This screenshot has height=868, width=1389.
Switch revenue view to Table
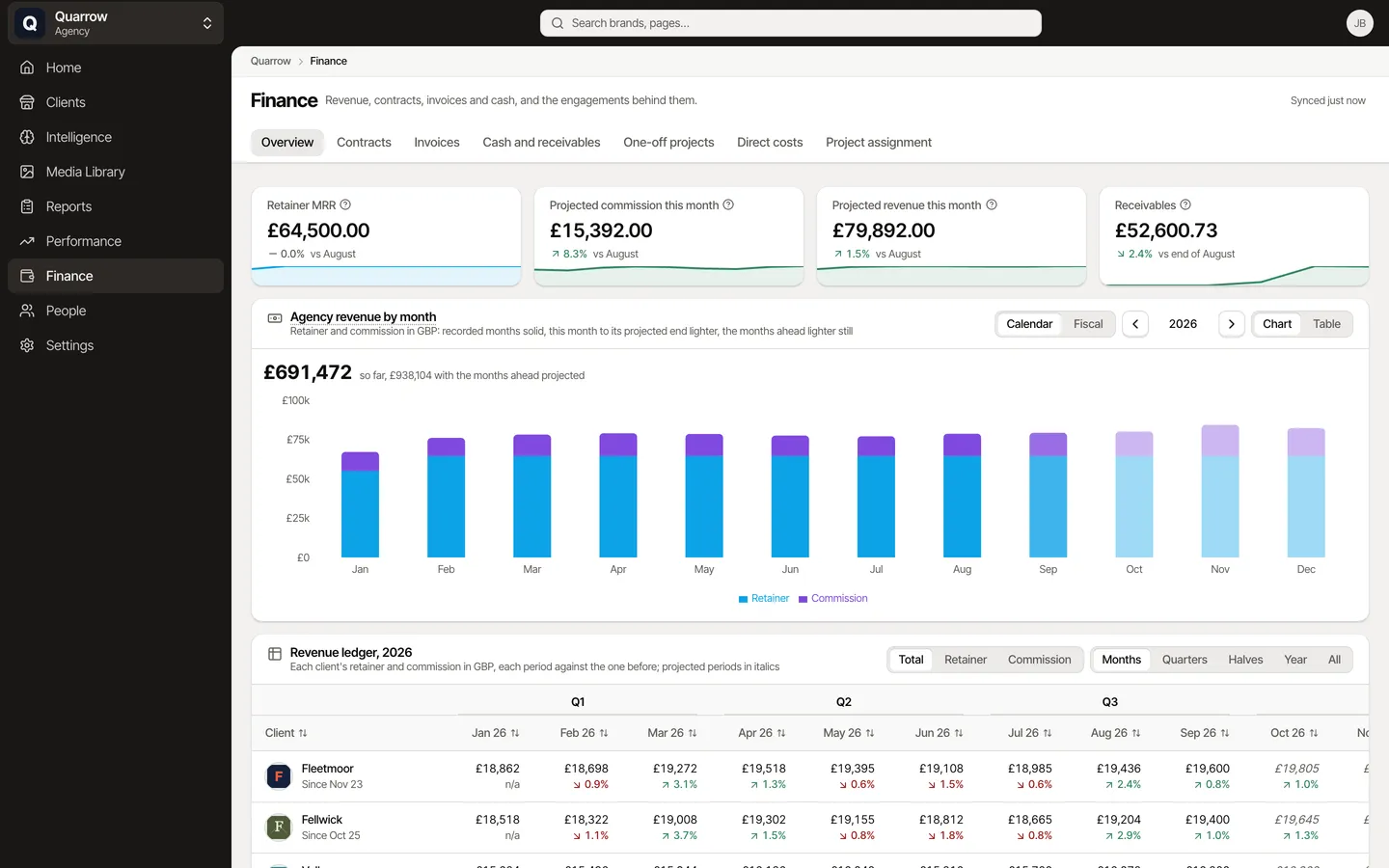[1326, 324]
